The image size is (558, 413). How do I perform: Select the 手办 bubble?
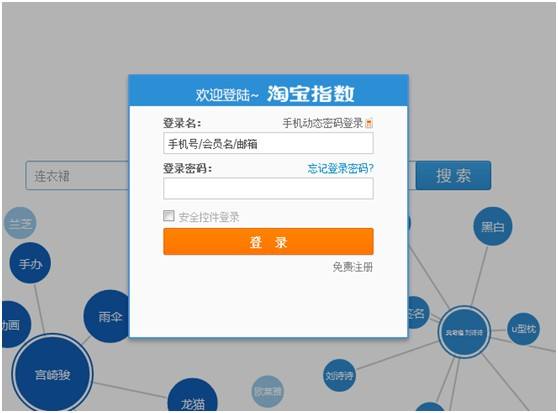pos(30,263)
